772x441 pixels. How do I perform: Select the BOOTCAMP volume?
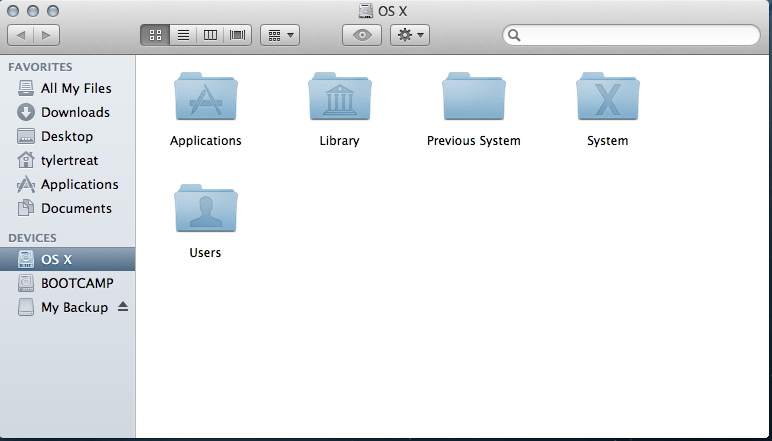(67, 284)
